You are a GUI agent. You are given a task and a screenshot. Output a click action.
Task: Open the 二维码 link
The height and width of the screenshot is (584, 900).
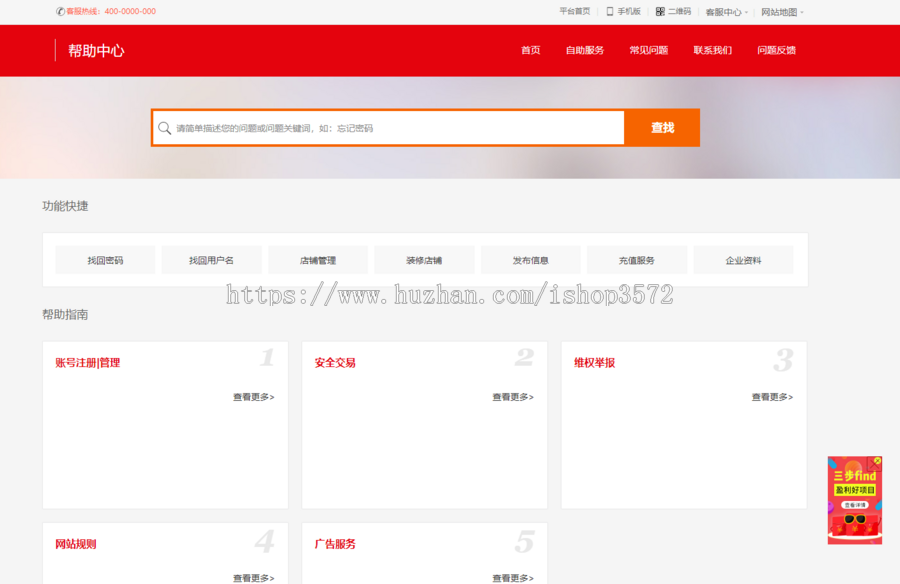[x=679, y=11]
